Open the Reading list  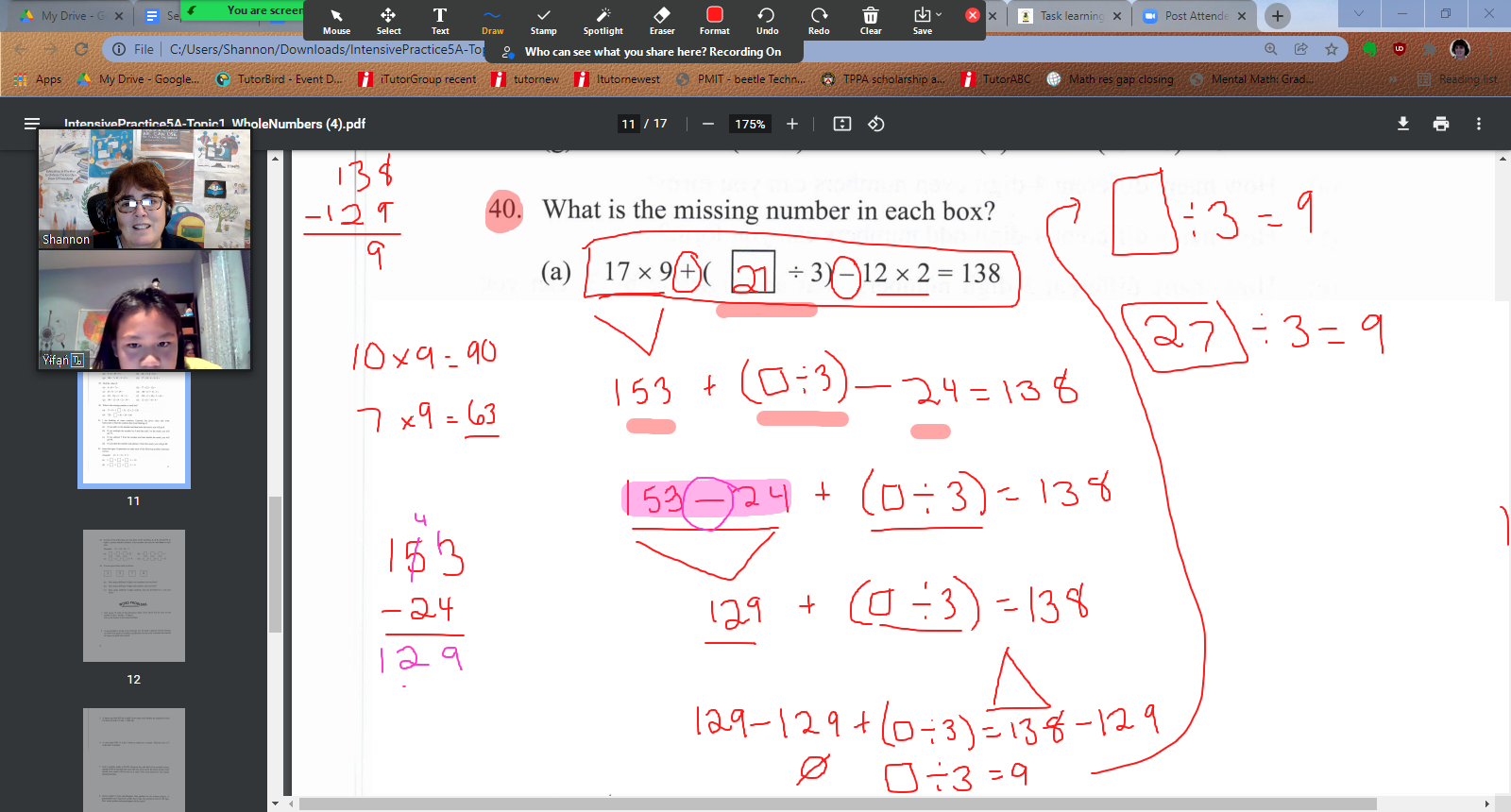tap(1458, 79)
